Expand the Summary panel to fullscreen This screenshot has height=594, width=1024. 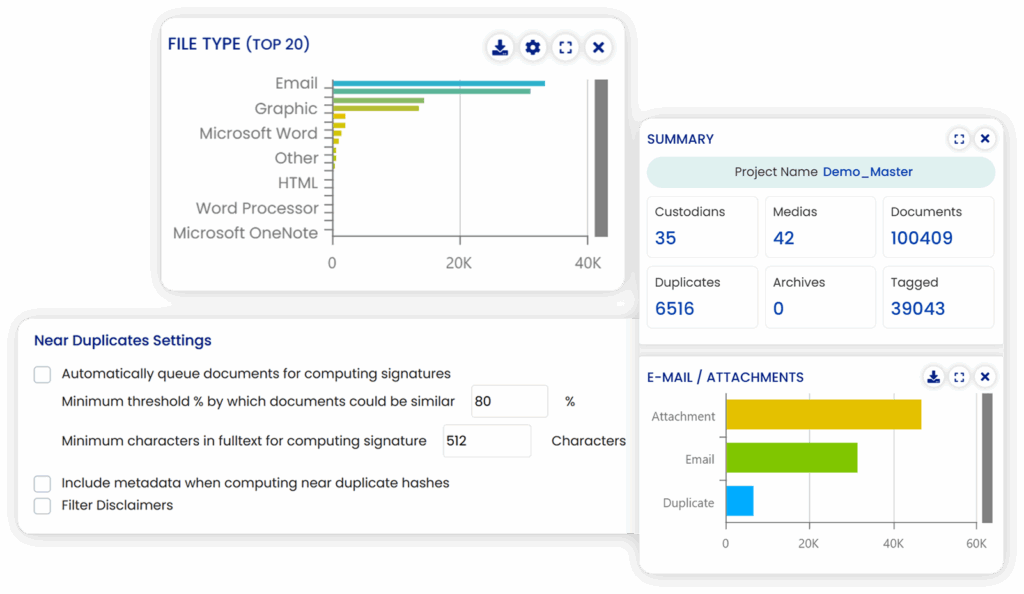pyautogui.click(x=959, y=139)
